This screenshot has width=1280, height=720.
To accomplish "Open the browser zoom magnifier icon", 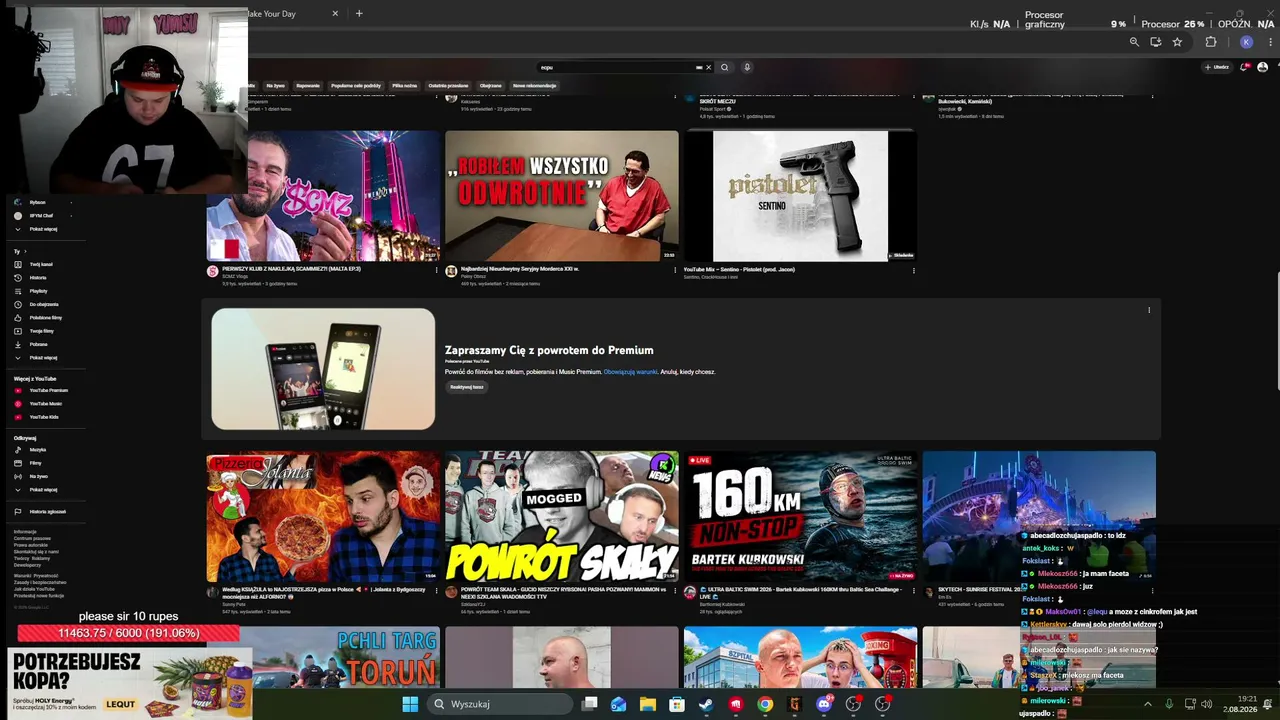I will point(1134,42).
